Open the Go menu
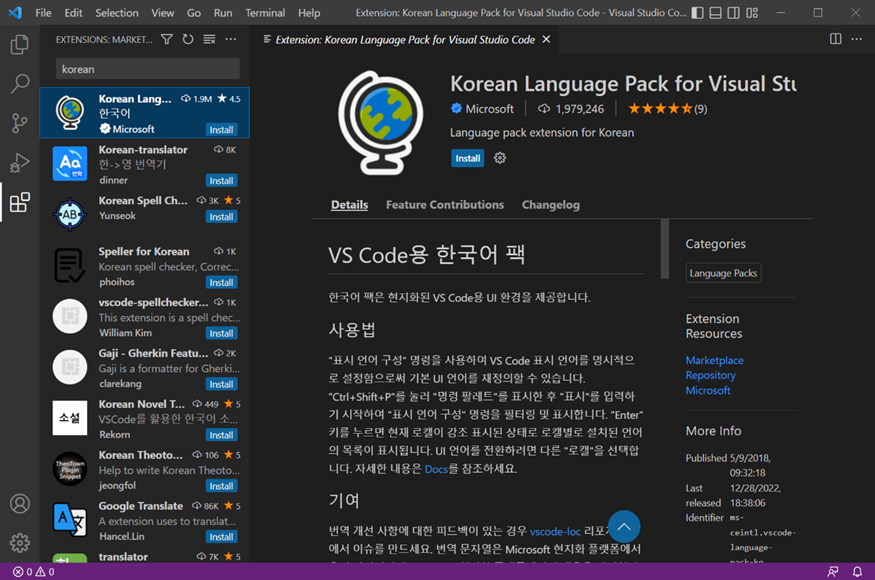This screenshot has width=875, height=580. [x=194, y=13]
